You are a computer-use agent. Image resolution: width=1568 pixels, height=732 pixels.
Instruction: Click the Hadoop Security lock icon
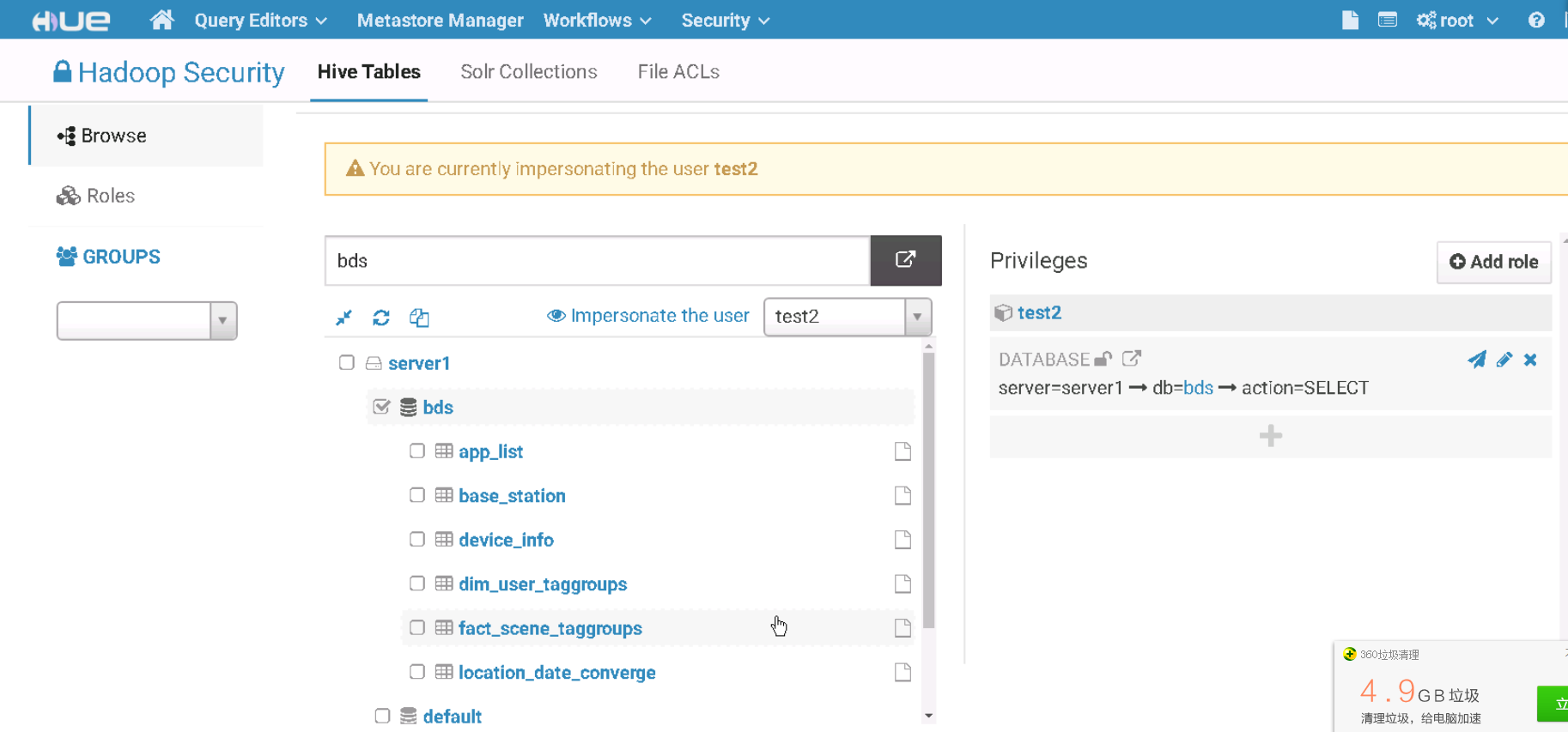62,71
